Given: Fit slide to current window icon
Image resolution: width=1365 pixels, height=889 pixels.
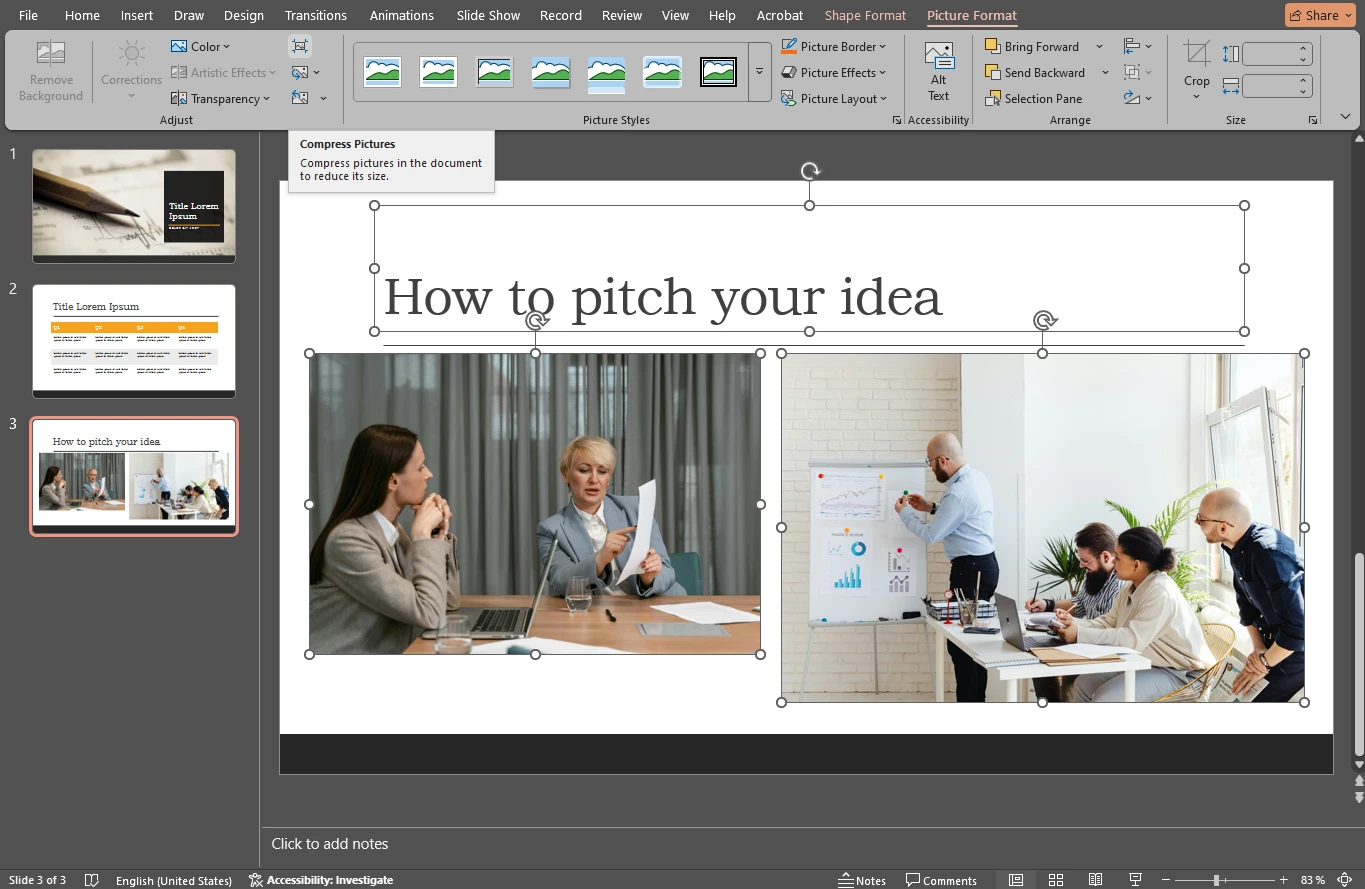Looking at the screenshot, I should tap(1345, 880).
